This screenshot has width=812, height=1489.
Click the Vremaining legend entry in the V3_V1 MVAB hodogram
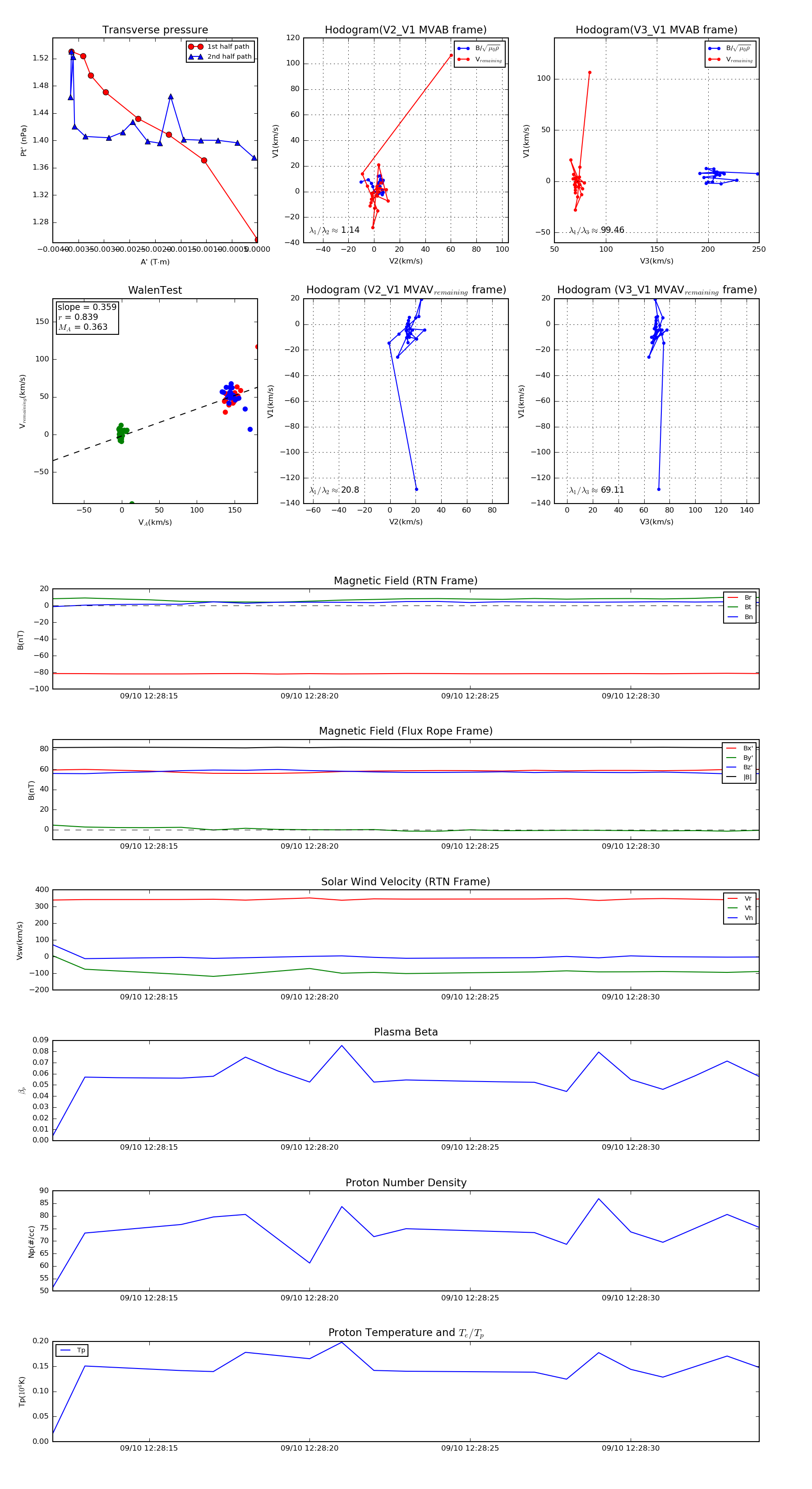[730, 60]
